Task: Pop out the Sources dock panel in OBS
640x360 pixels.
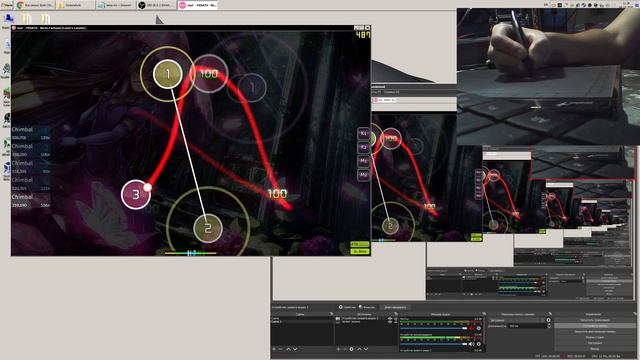Action: pos(396,313)
